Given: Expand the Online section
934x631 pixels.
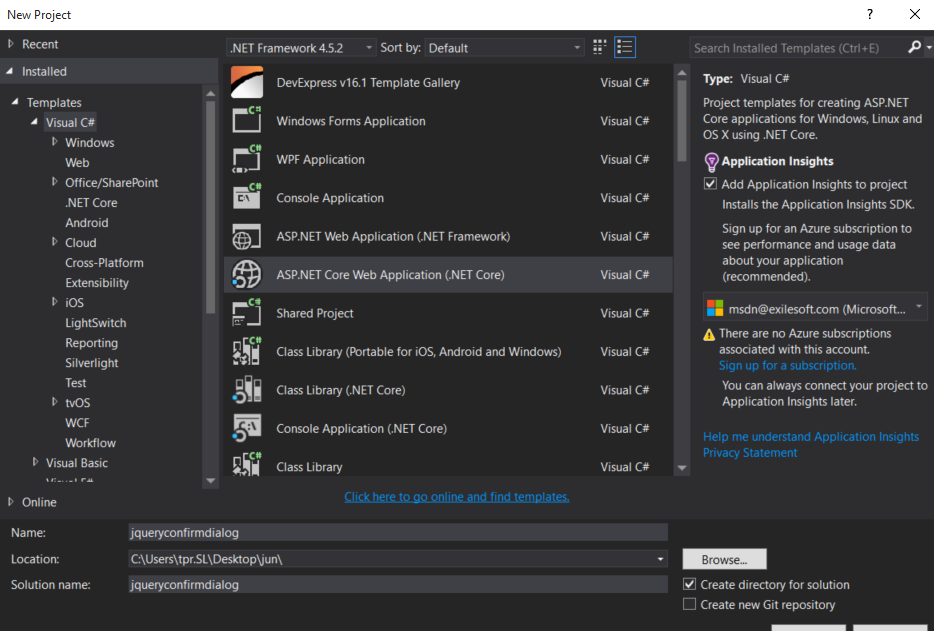Looking at the screenshot, I should pyautogui.click(x=11, y=502).
